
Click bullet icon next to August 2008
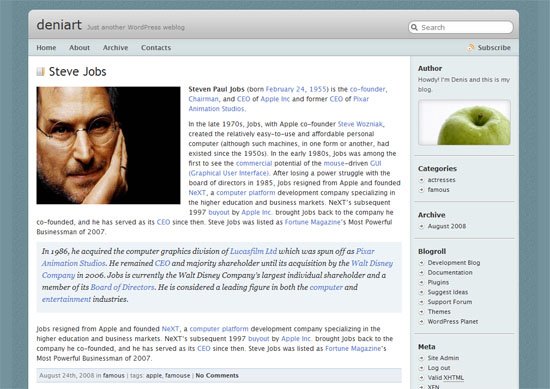coord(422,226)
